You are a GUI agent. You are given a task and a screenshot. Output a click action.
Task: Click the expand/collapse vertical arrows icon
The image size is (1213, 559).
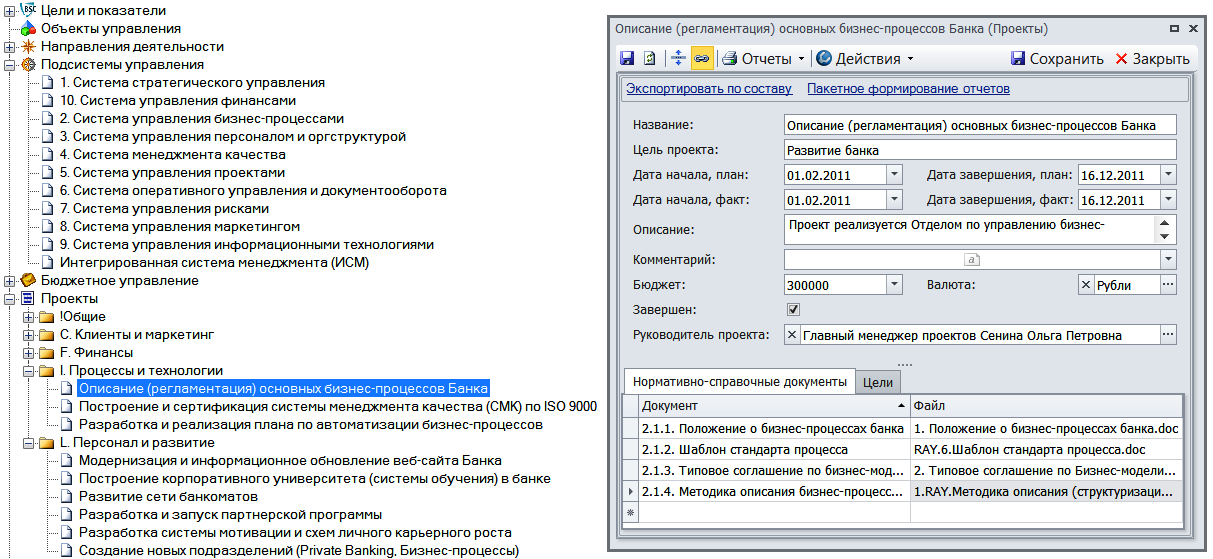[x=679, y=58]
